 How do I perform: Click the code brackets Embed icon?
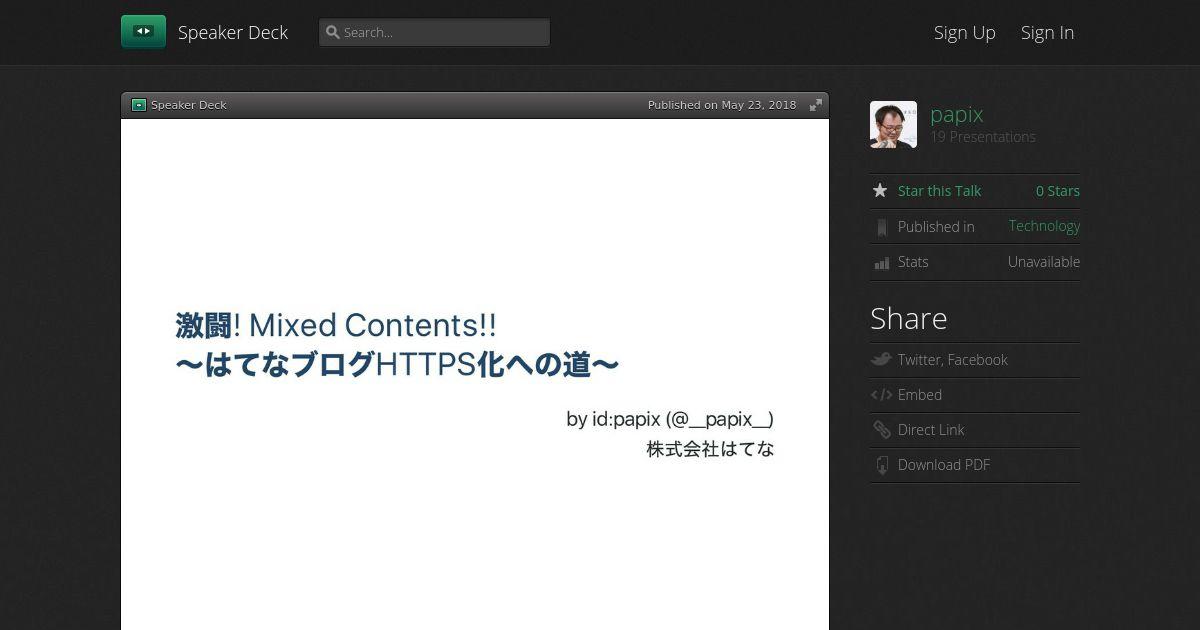(881, 395)
